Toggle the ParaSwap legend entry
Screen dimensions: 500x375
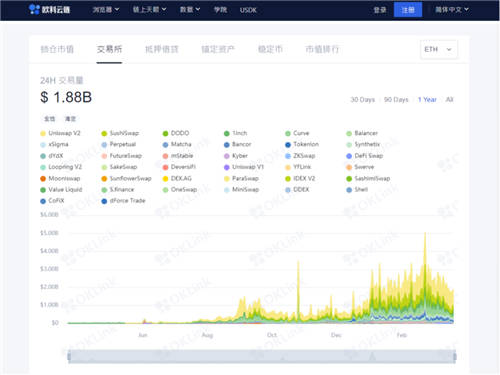241,178
